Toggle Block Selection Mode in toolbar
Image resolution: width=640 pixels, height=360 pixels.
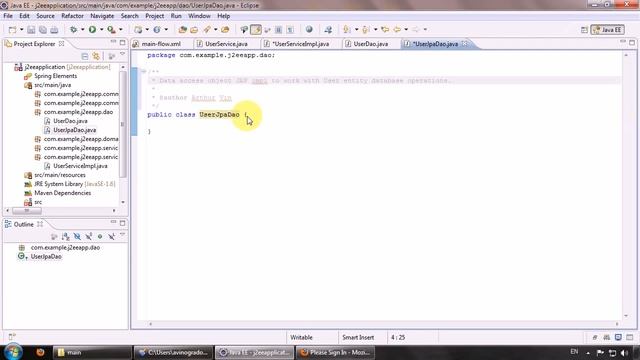278,29
